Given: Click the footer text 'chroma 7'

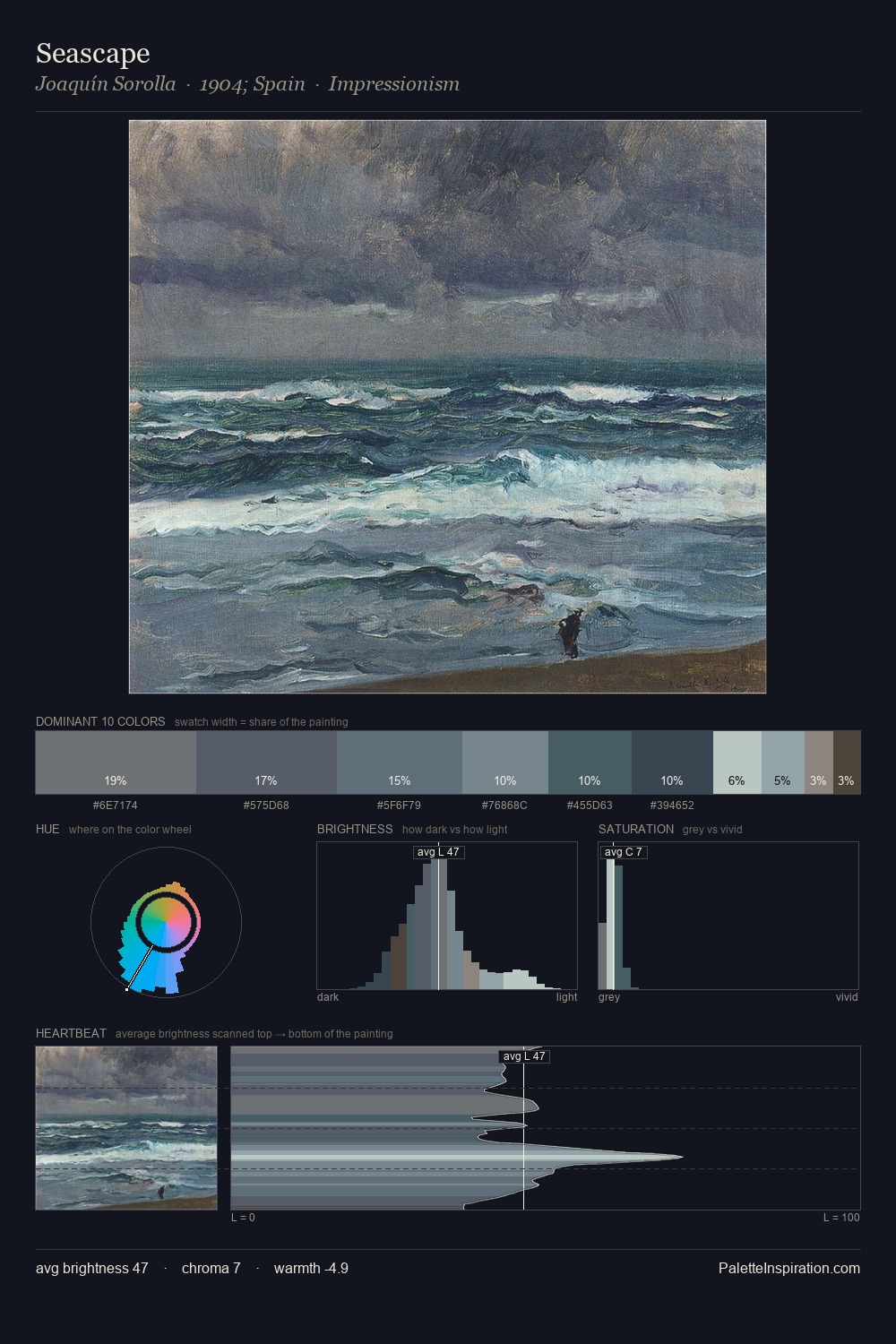Looking at the screenshot, I should [211, 1268].
